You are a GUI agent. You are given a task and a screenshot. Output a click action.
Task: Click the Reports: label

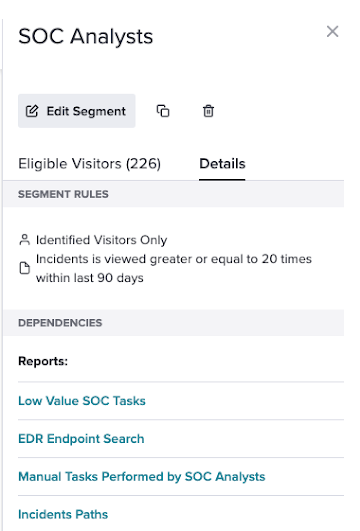[x=43, y=361]
